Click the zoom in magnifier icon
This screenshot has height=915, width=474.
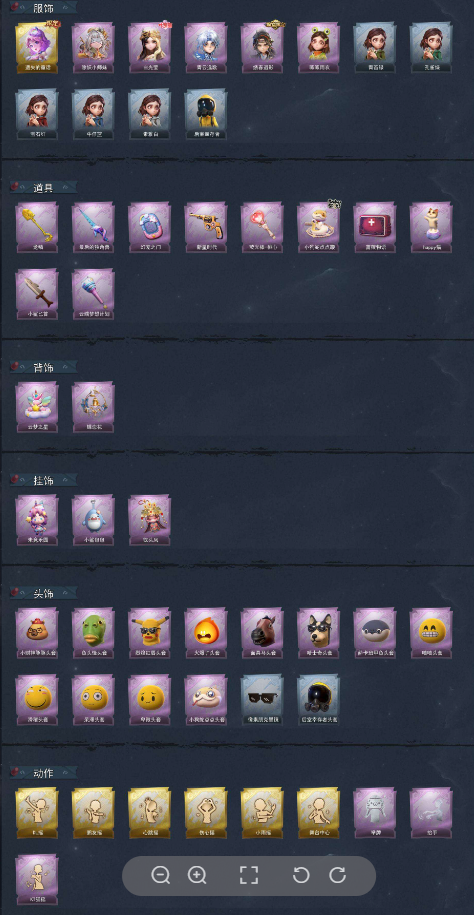point(197,875)
